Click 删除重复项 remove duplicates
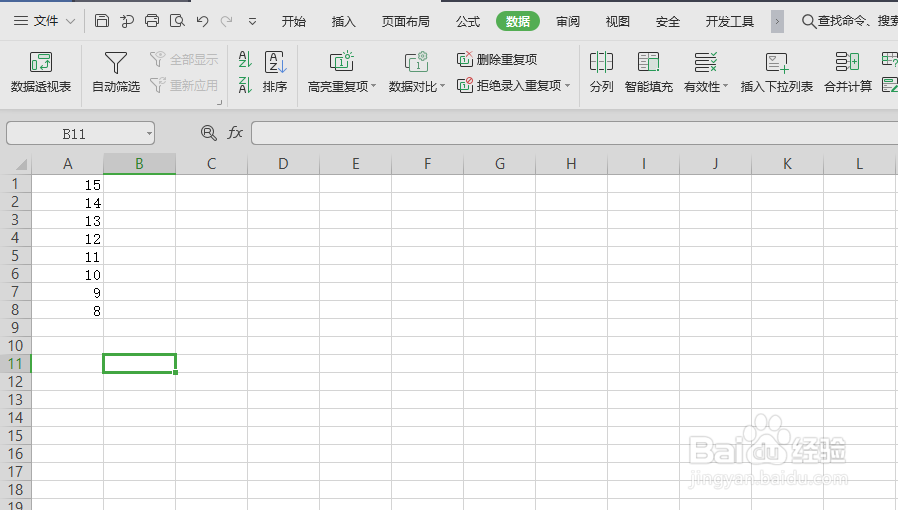Viewport: 898px width, 510px height. 497,59
